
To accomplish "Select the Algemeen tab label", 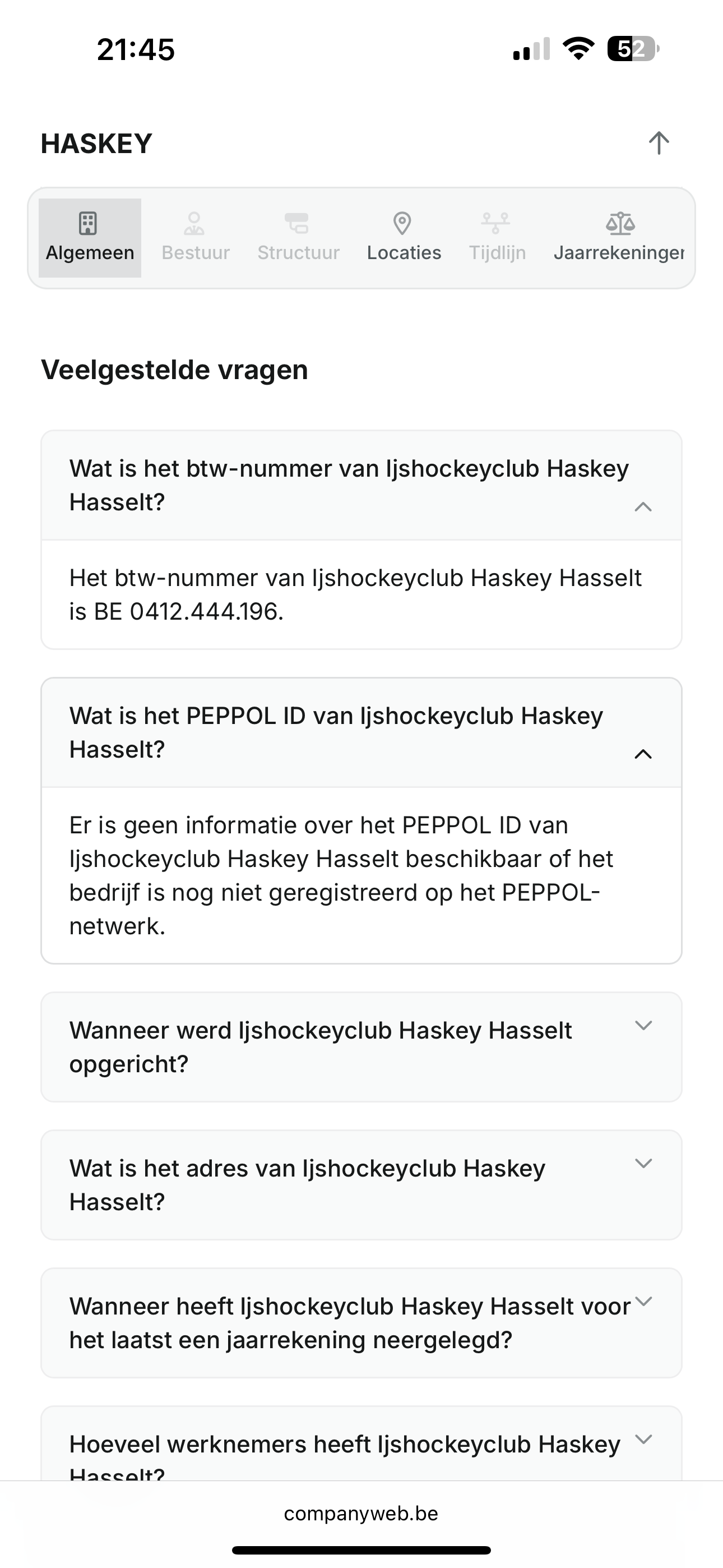I will [90, 252].
